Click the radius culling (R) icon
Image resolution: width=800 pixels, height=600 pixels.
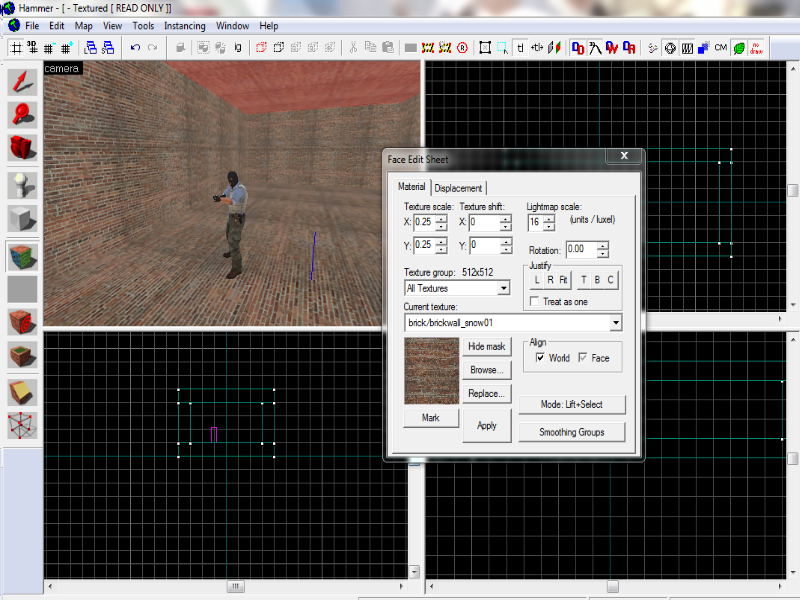[x=462, y=48]
